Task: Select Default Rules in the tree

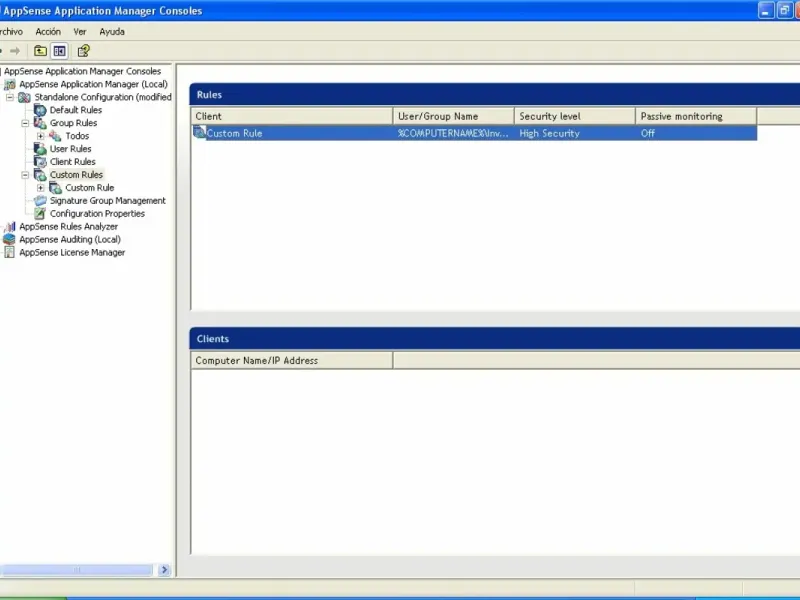Action: (76, 110)
